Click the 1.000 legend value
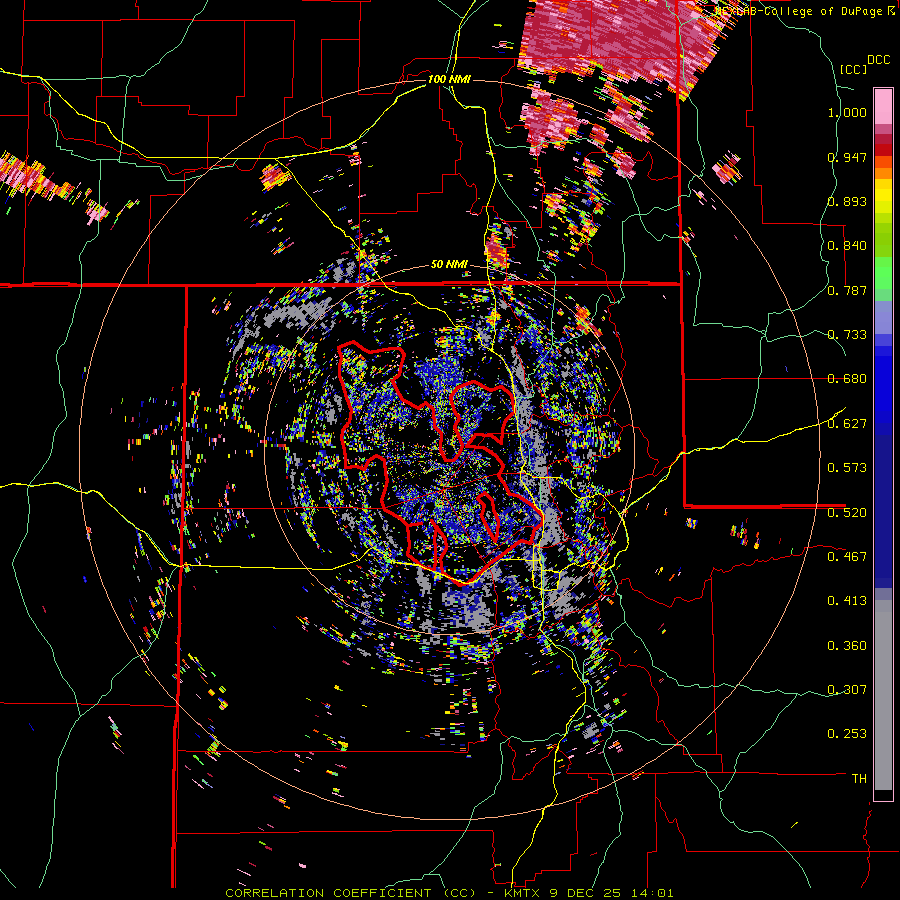 (x=847, y=112)
